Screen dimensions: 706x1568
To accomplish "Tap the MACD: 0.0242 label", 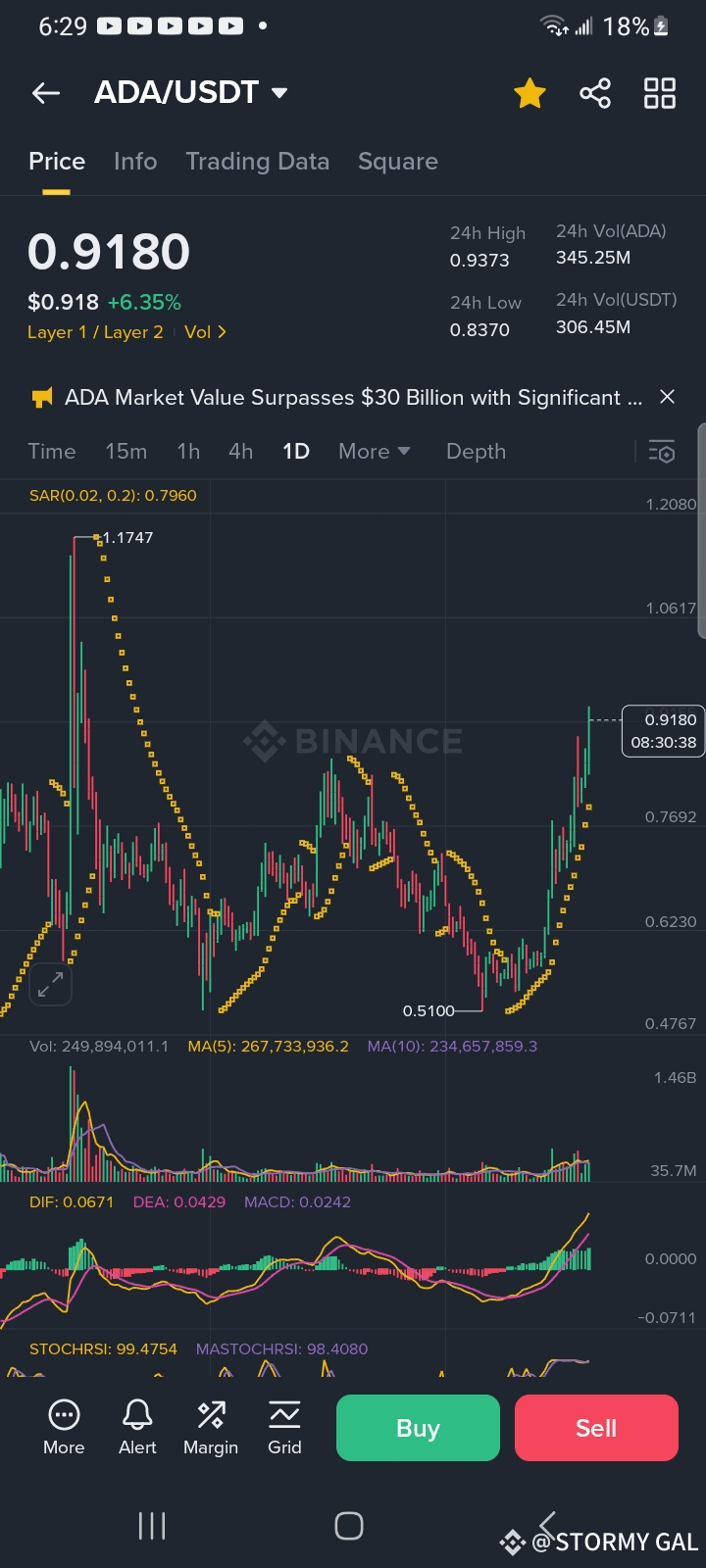I will tap(297, 1202).
